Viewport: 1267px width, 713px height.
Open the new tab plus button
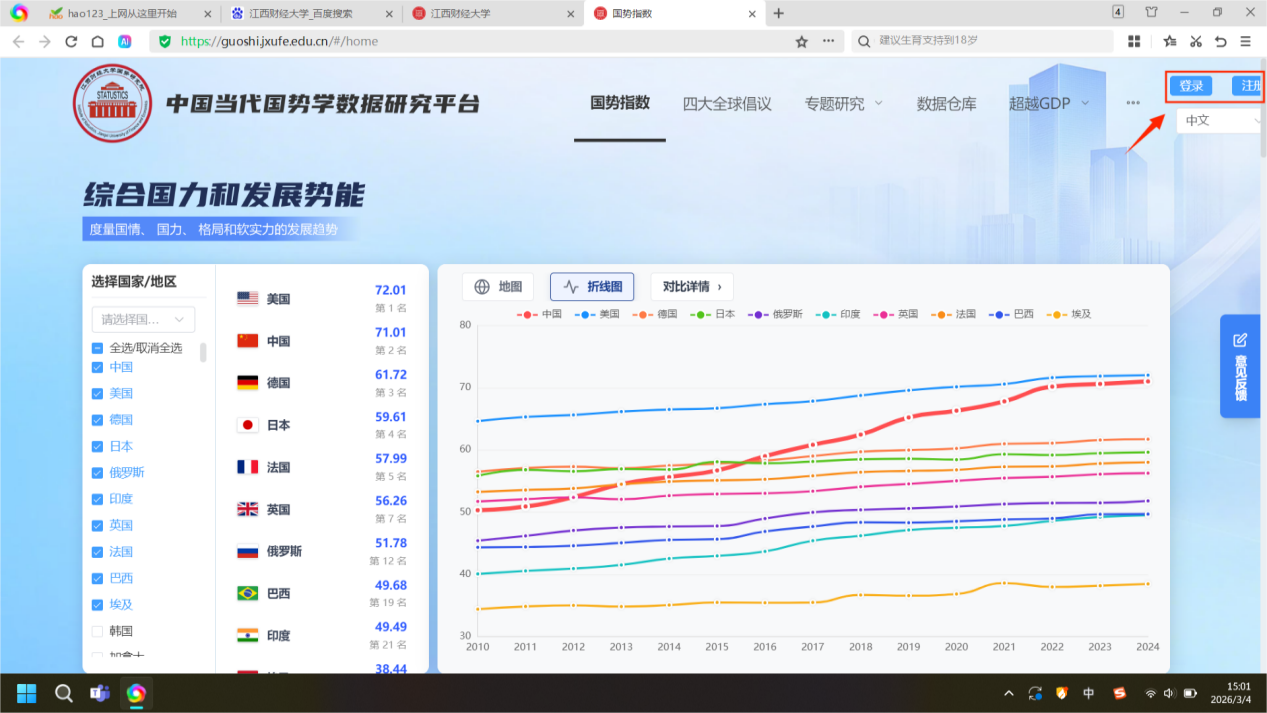(x=779, y=13)
